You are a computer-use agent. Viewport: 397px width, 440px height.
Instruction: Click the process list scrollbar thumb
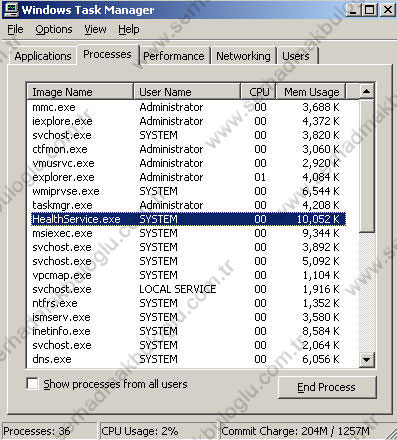367,165
